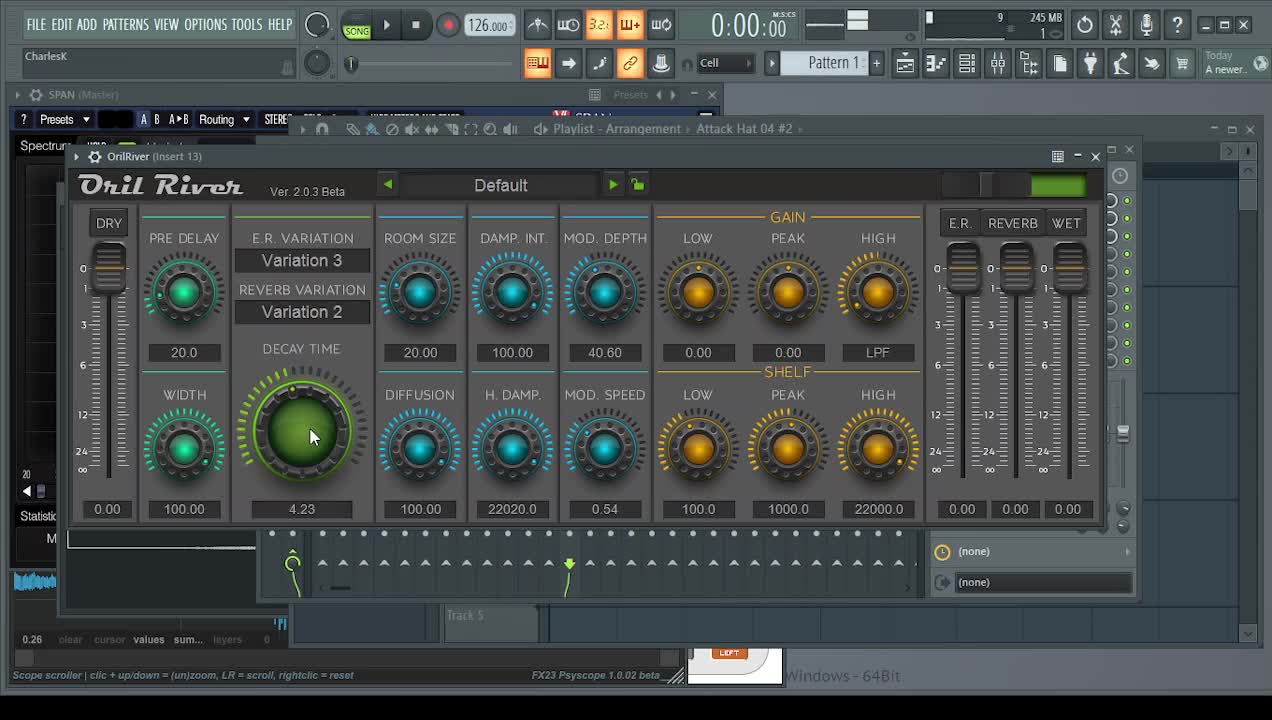Click the Room Size value field

coord(420,353)
